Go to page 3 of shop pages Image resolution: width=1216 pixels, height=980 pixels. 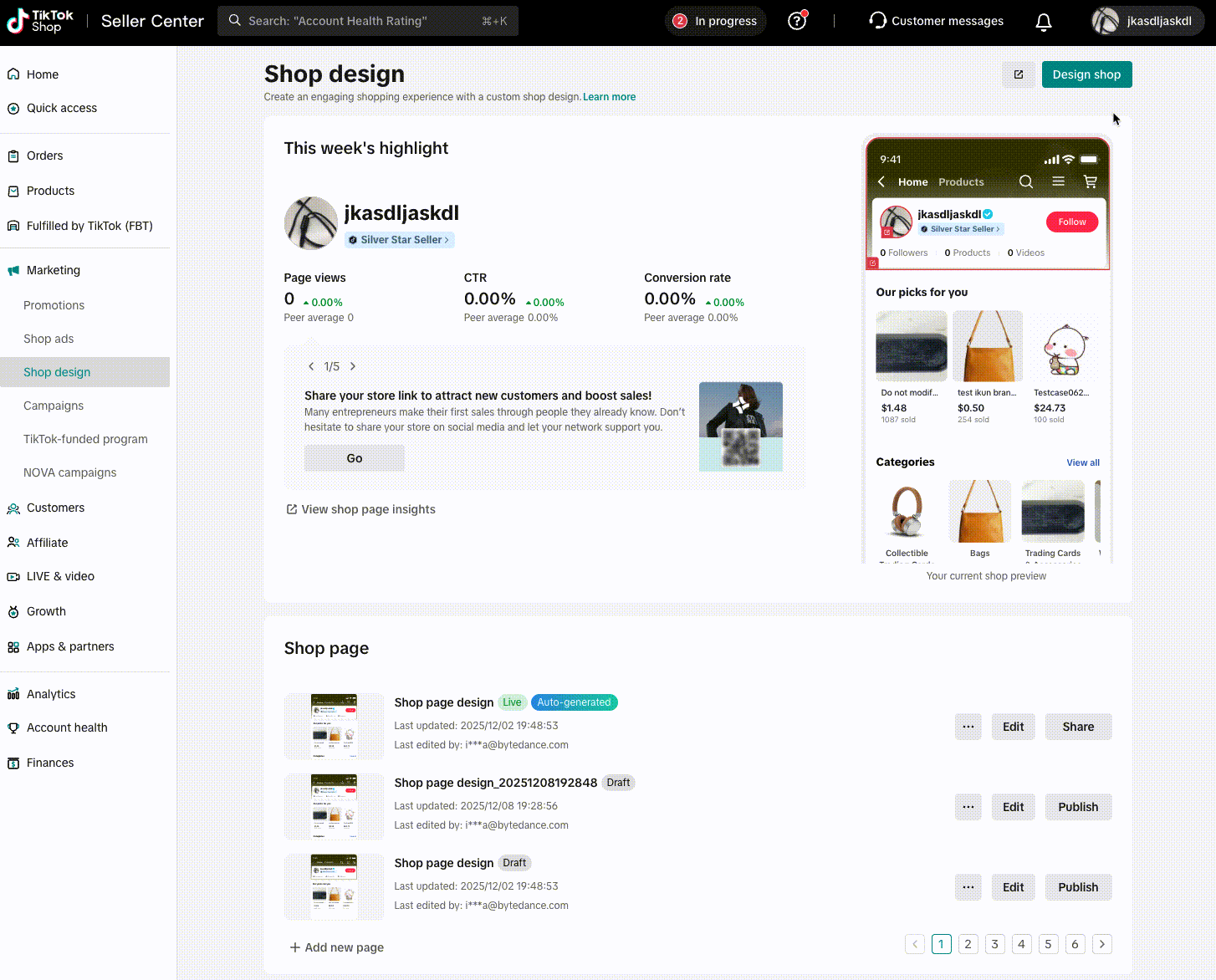coord(995,944)
